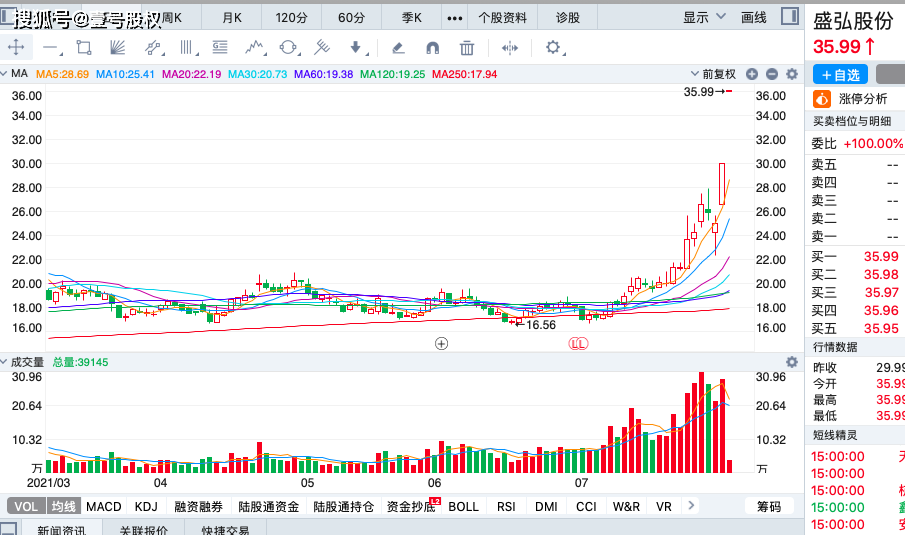905x535 pixels.
Task: Open the 筹码 chip distribution button
Action: (769, 506)
